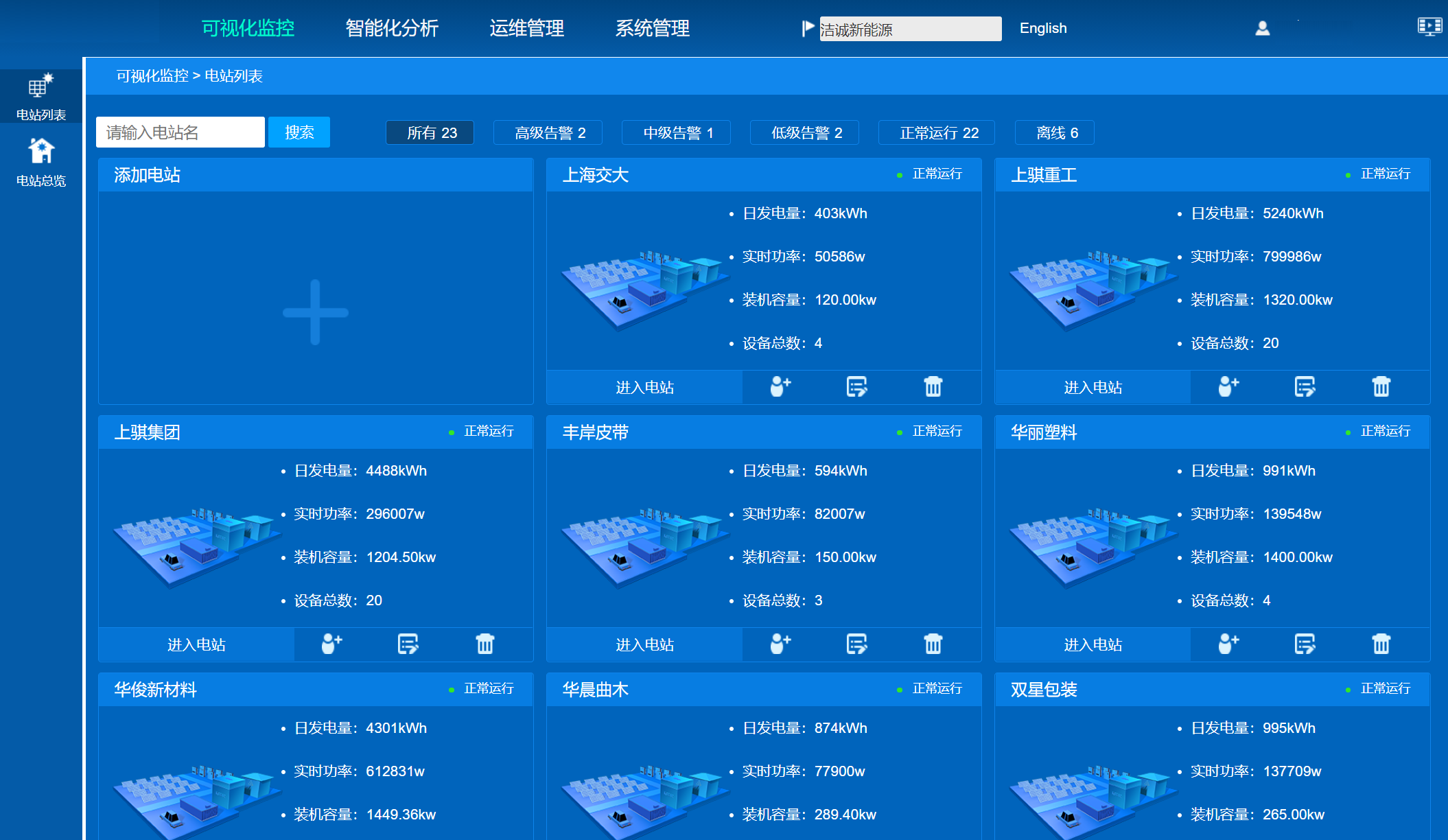Enable the 离线 6 offline filter
The image size is (1448, 840).
1055,132
